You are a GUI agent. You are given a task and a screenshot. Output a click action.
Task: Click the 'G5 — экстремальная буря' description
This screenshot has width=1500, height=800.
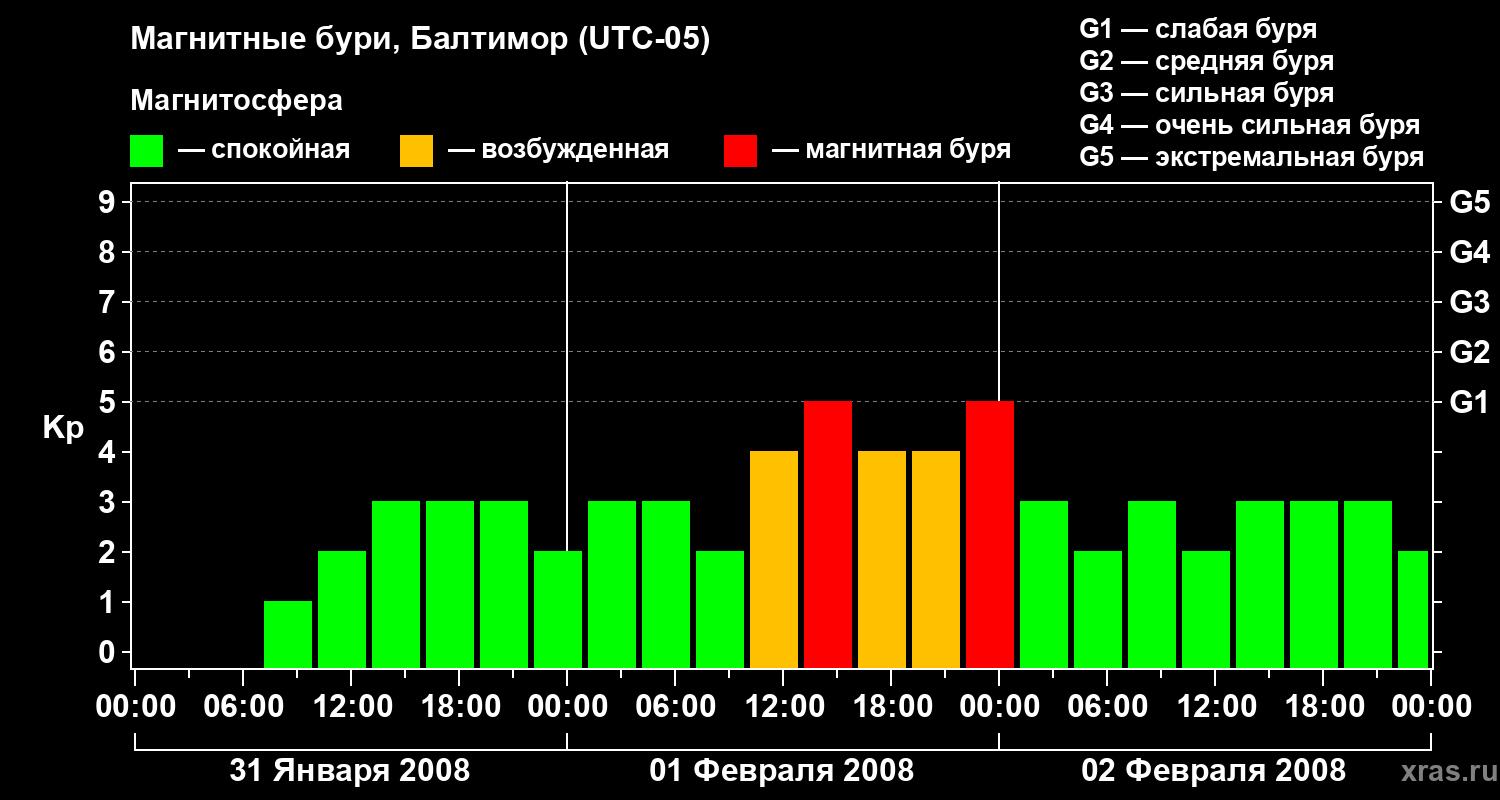1252,157
